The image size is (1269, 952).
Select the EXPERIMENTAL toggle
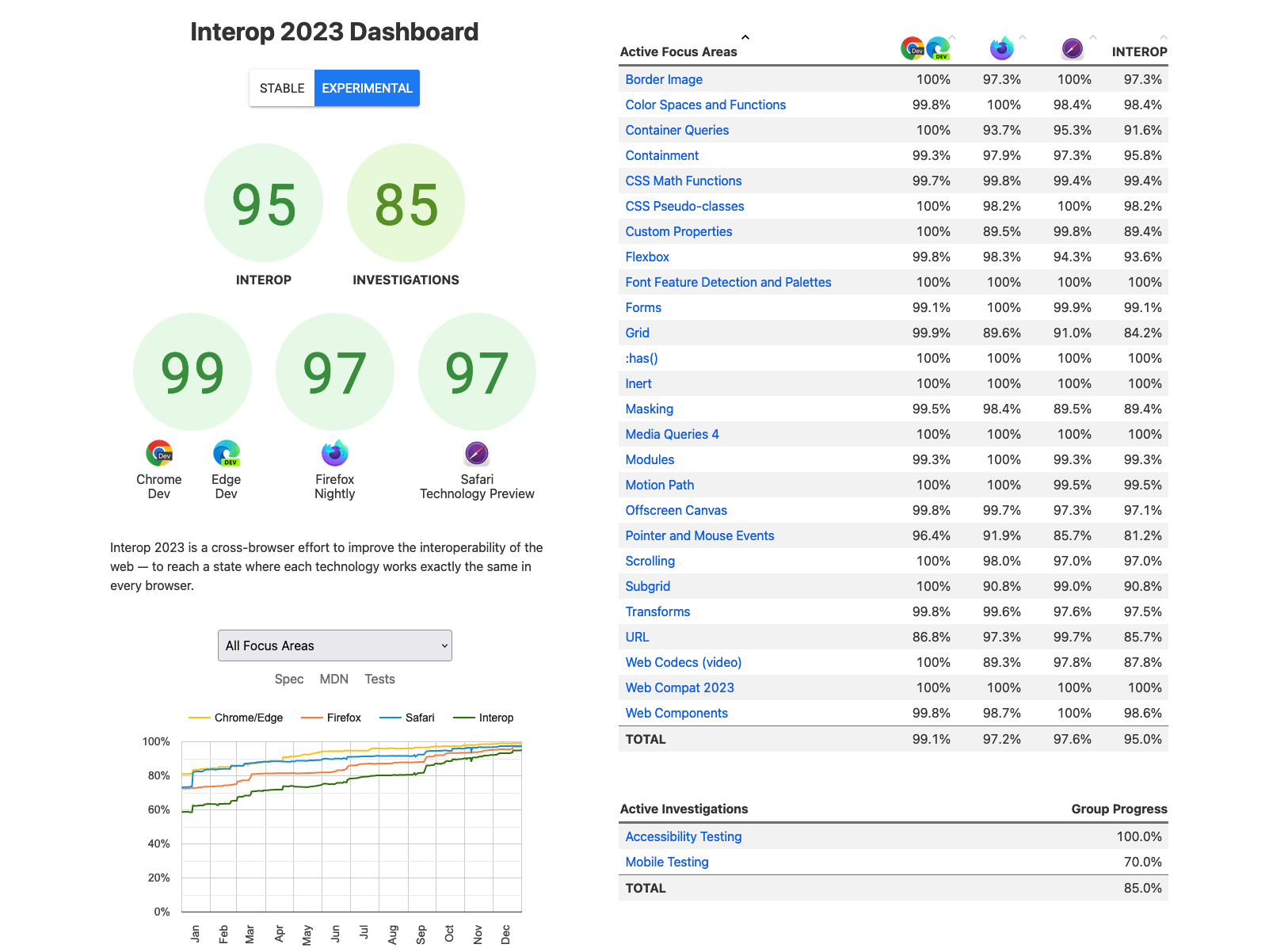(366, 88)
